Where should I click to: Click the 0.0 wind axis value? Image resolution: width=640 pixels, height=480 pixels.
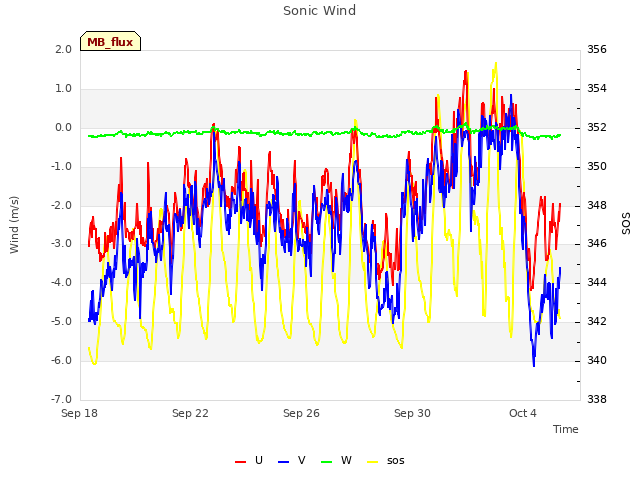coord(64,128)
